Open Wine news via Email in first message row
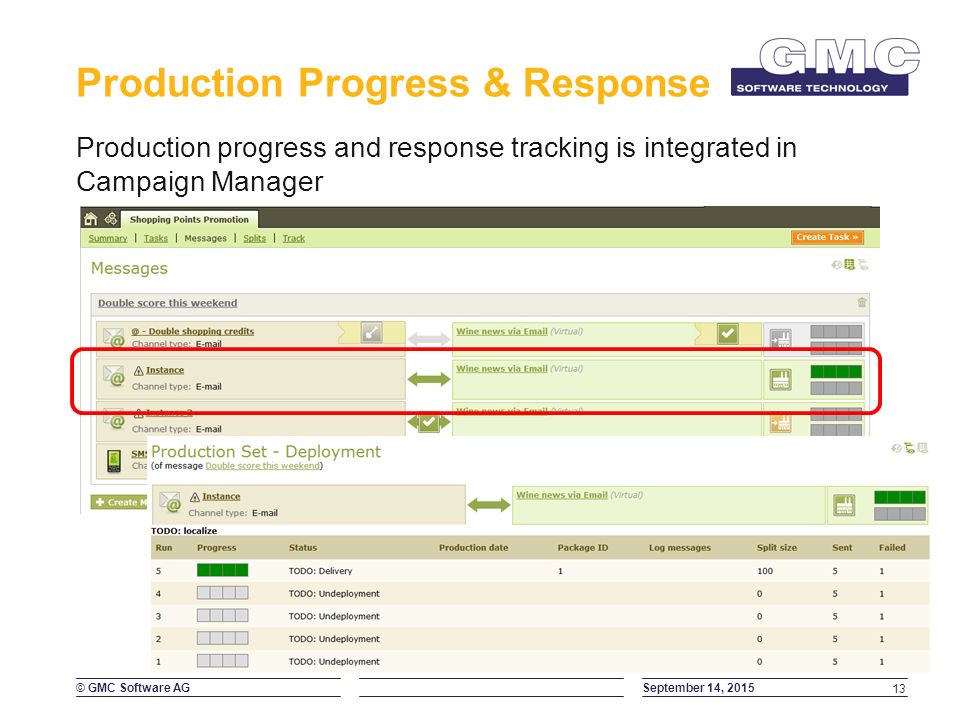 coord(501,331)
